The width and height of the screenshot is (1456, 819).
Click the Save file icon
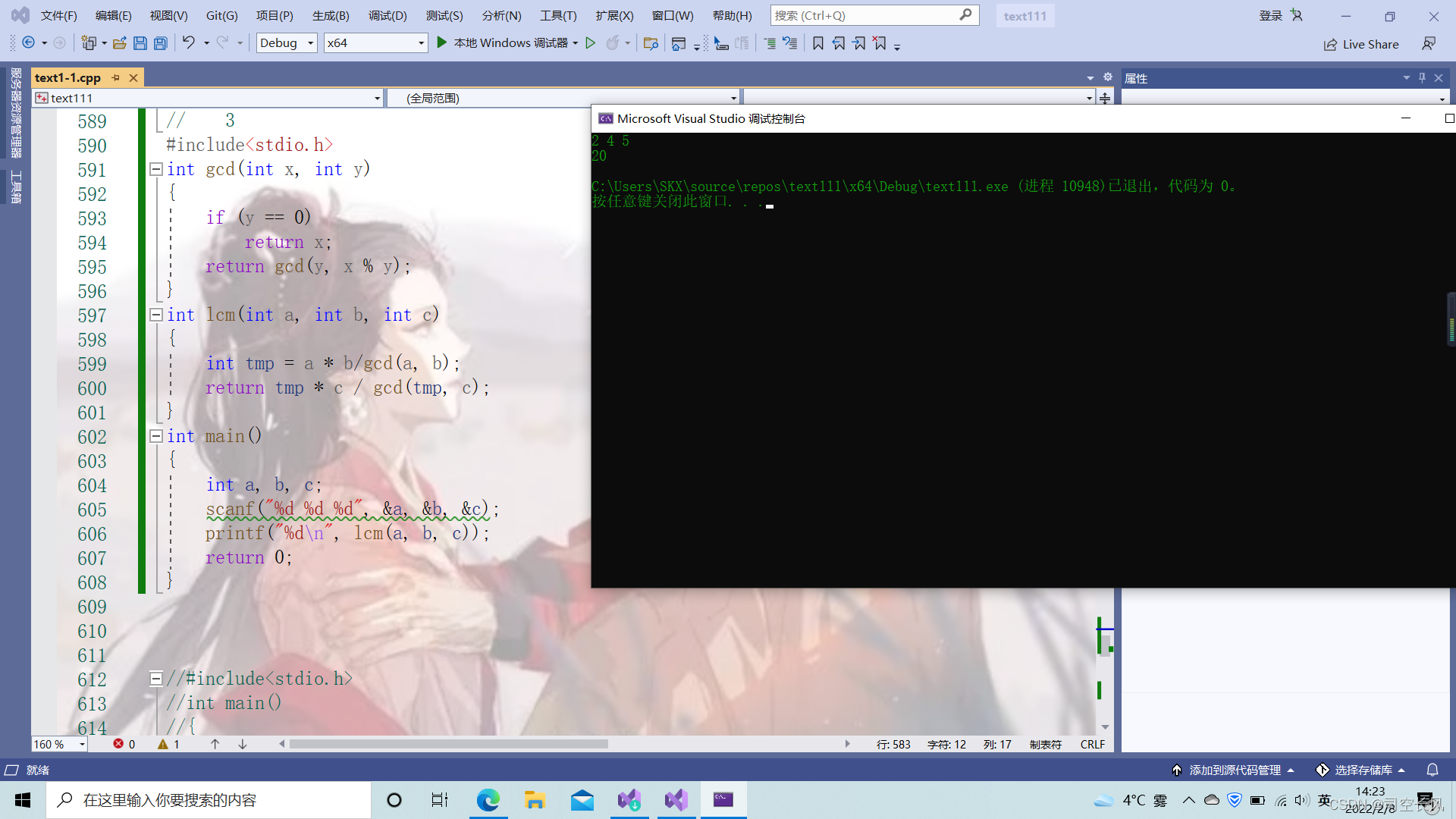pos(140,43)
